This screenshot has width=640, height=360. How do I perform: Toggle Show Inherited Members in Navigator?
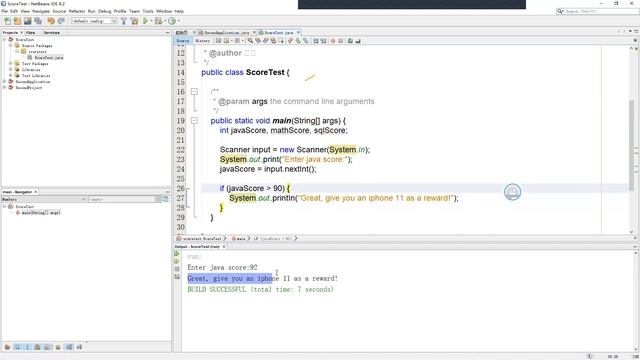7,347
